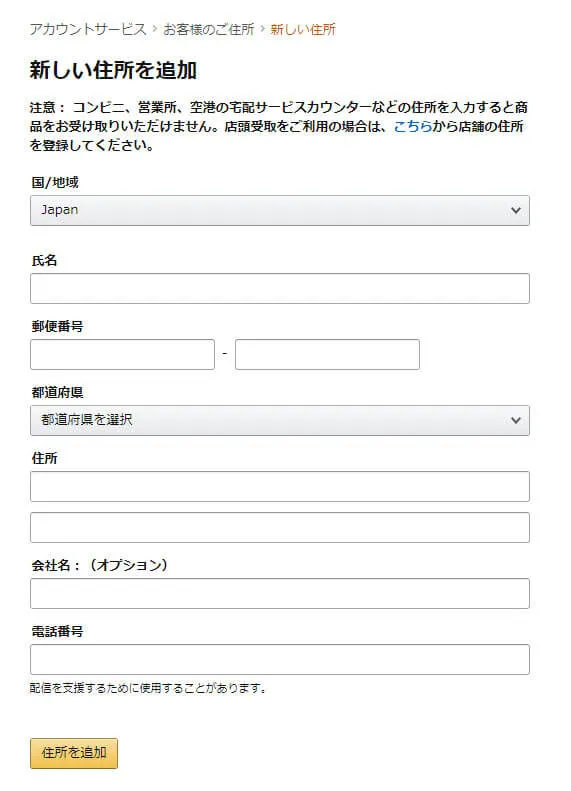This screenshot has width=571, height=791.
Task: Click the 郵便番号 label
Action: 58,326
